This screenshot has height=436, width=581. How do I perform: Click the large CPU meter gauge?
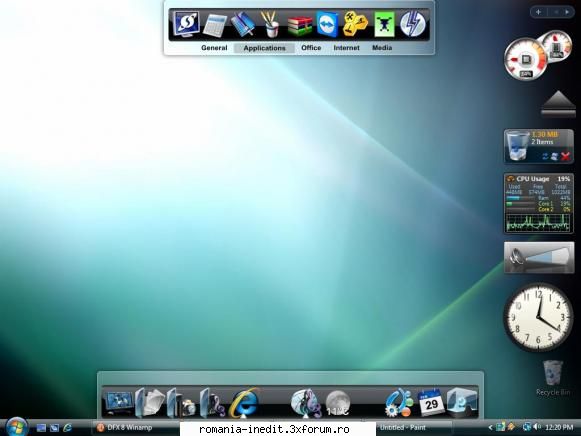525,59
